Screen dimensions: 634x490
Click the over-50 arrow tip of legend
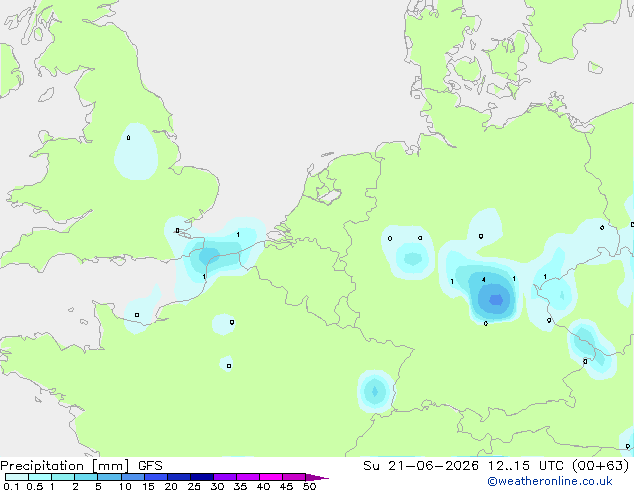[x=317, y=477]
